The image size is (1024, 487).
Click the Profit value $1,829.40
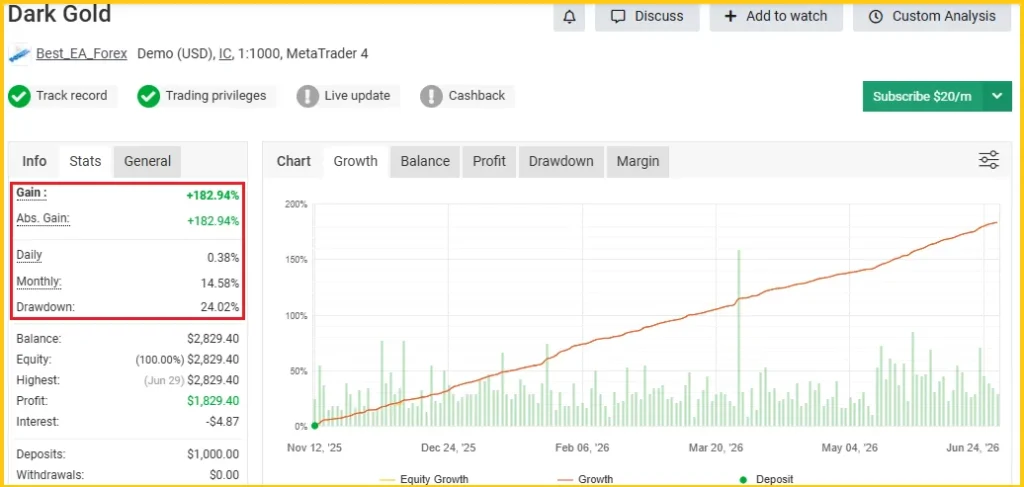(213, 401)
